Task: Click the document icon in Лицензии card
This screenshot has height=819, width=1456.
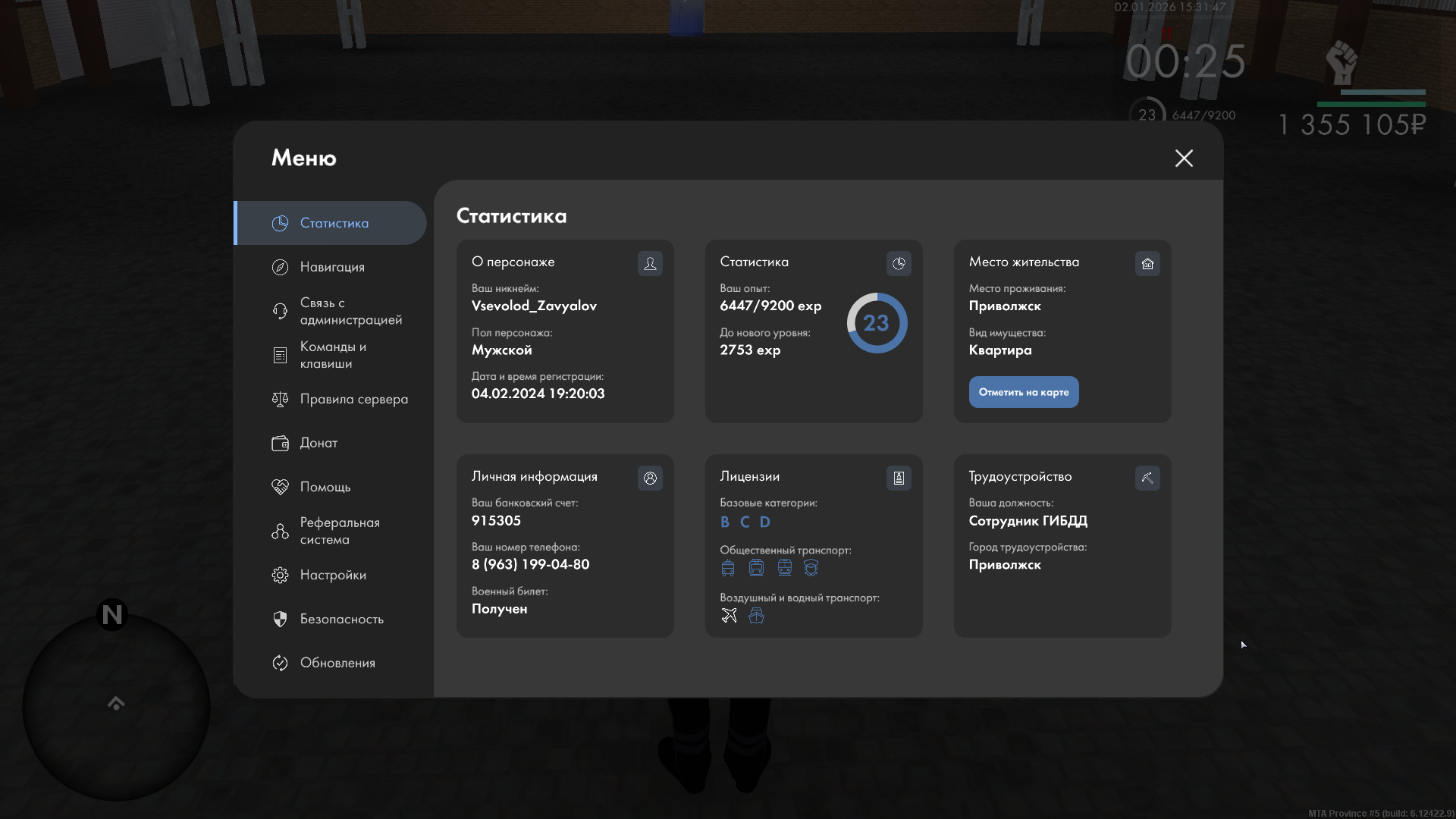Action: (x=899, y=478)
